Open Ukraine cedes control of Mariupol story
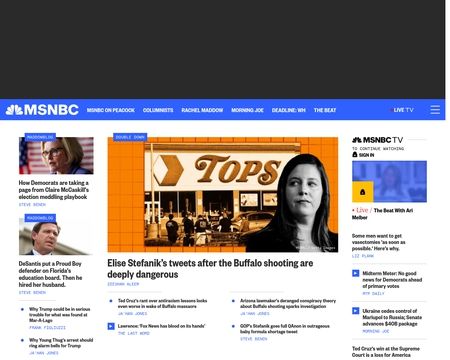 (x=392, y=317)
